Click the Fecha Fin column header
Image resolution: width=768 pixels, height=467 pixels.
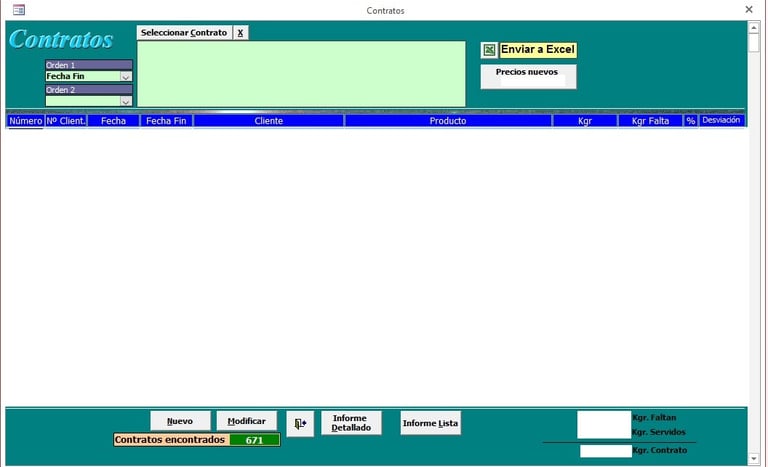point(167,121)
